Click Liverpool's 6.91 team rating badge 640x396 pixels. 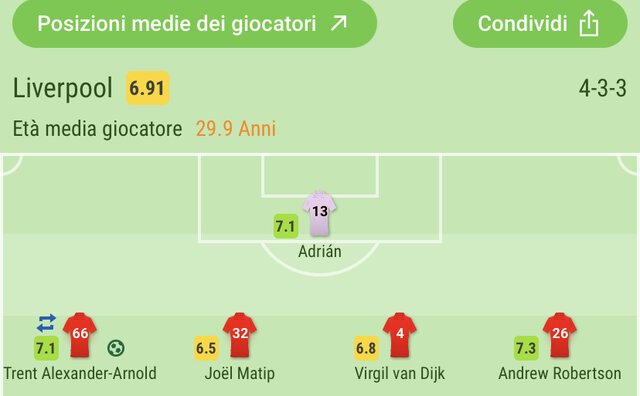coord(147,88)
